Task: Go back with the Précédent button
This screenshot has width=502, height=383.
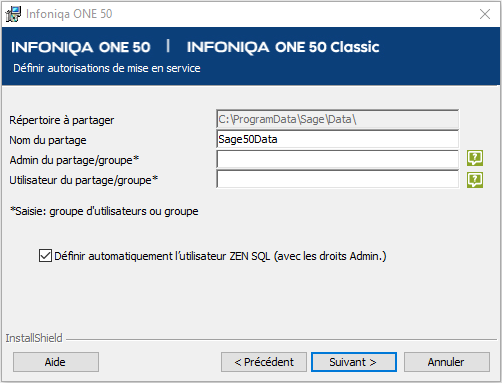Action: [x=264, y=362]
